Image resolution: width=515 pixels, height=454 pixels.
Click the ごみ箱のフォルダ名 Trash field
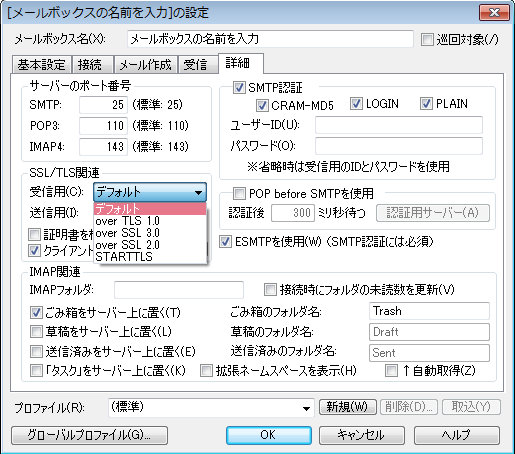[429, 311]
